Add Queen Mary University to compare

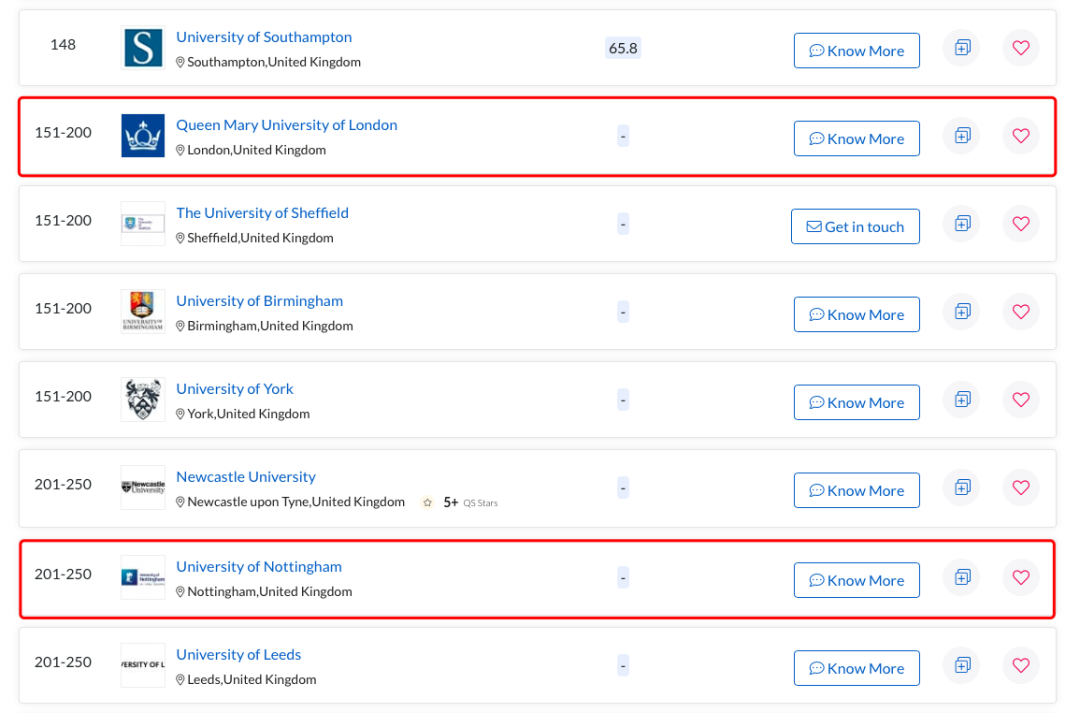tap(962, 136)
